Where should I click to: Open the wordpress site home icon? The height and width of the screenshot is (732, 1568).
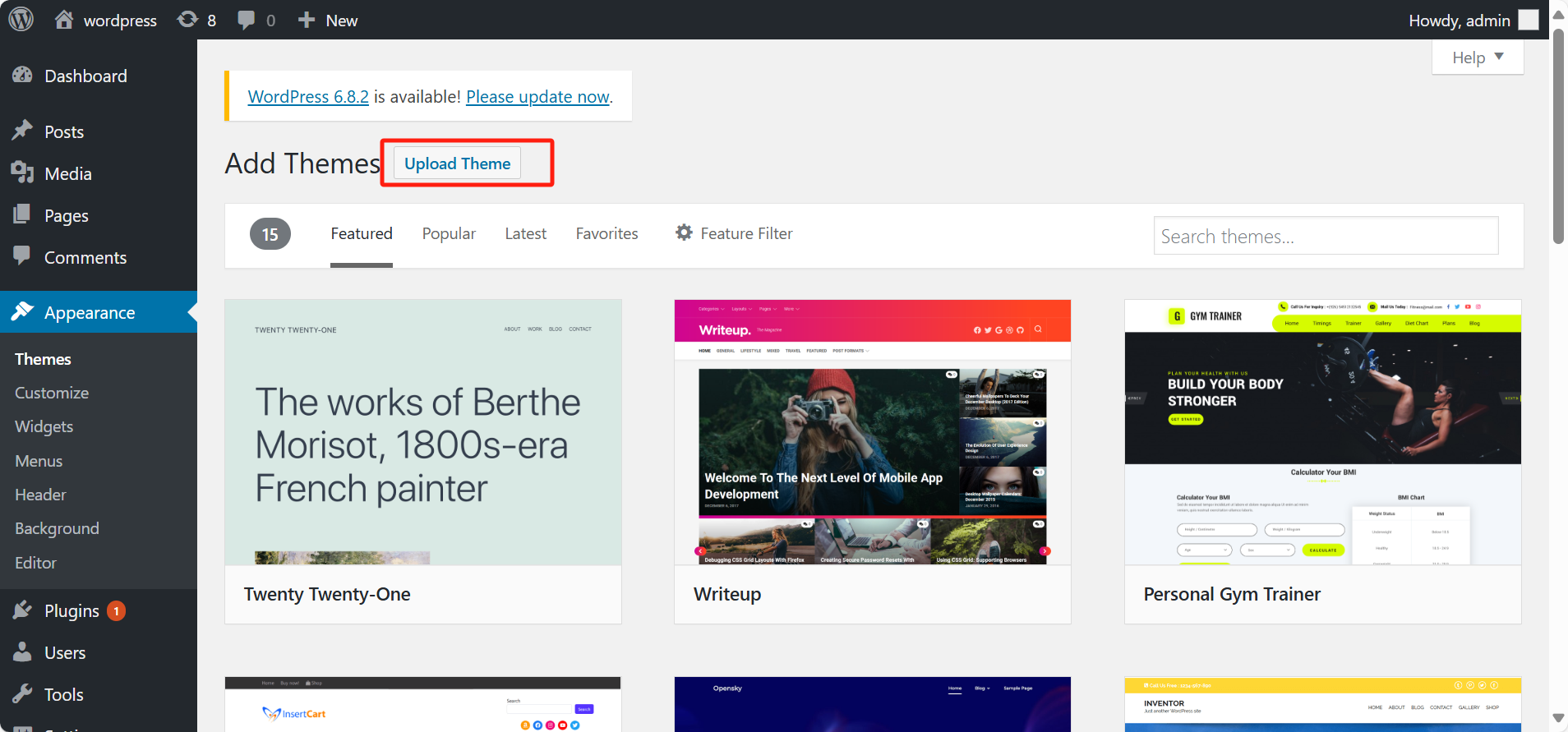[64, 20]
